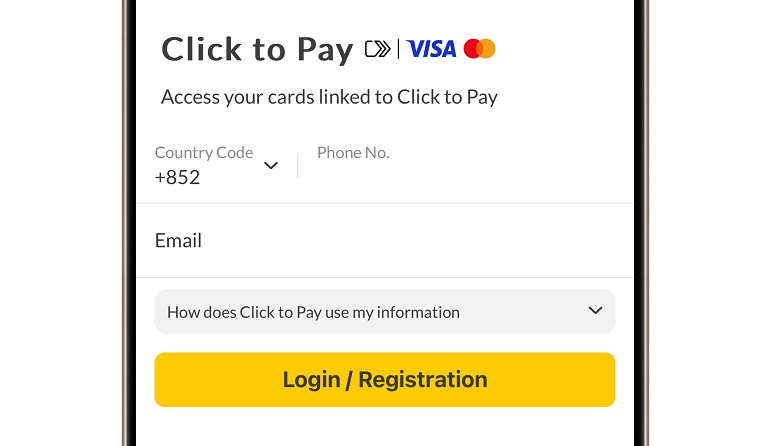Click the Visa logo
This screenshot has height=446, width=771.
431,48
